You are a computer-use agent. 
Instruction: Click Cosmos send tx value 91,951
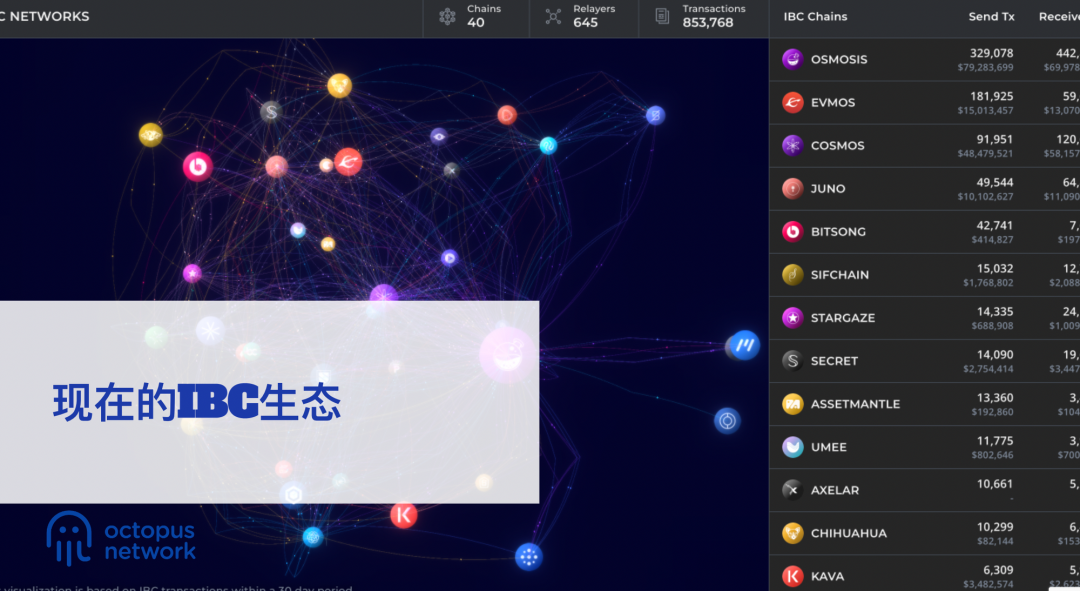(x=995, y=139)
